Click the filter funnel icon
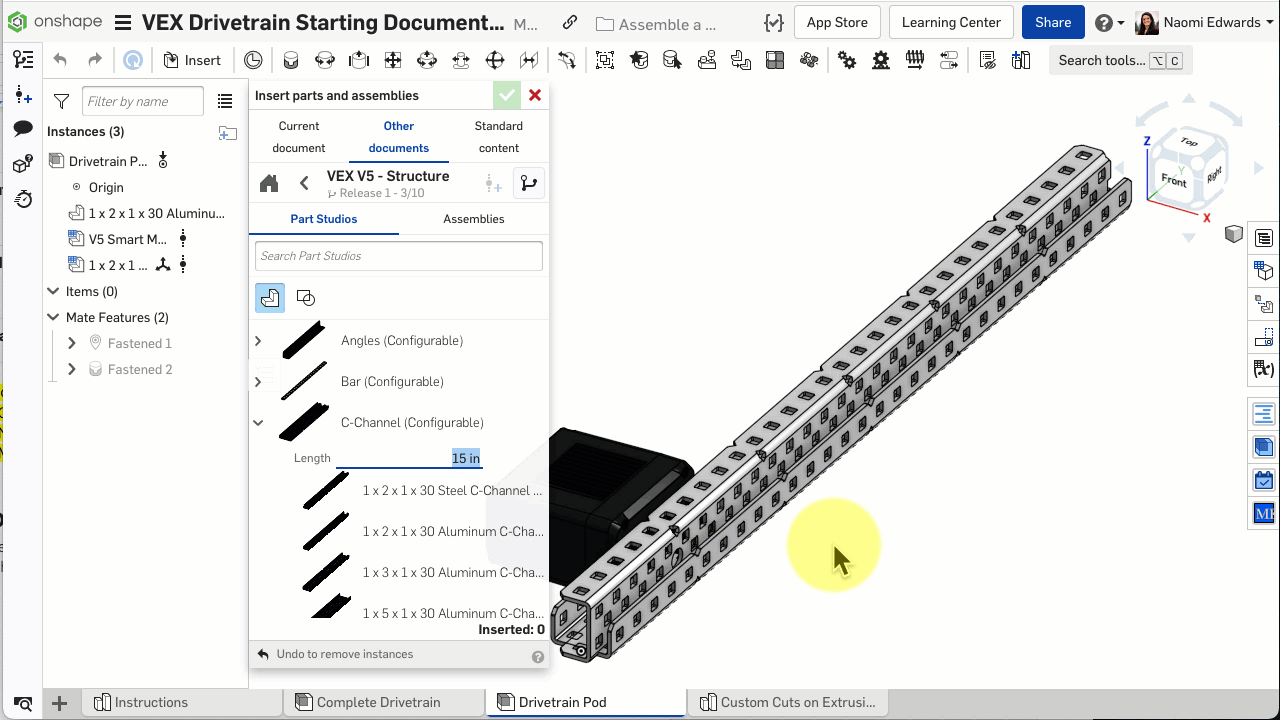 (62, 101)
